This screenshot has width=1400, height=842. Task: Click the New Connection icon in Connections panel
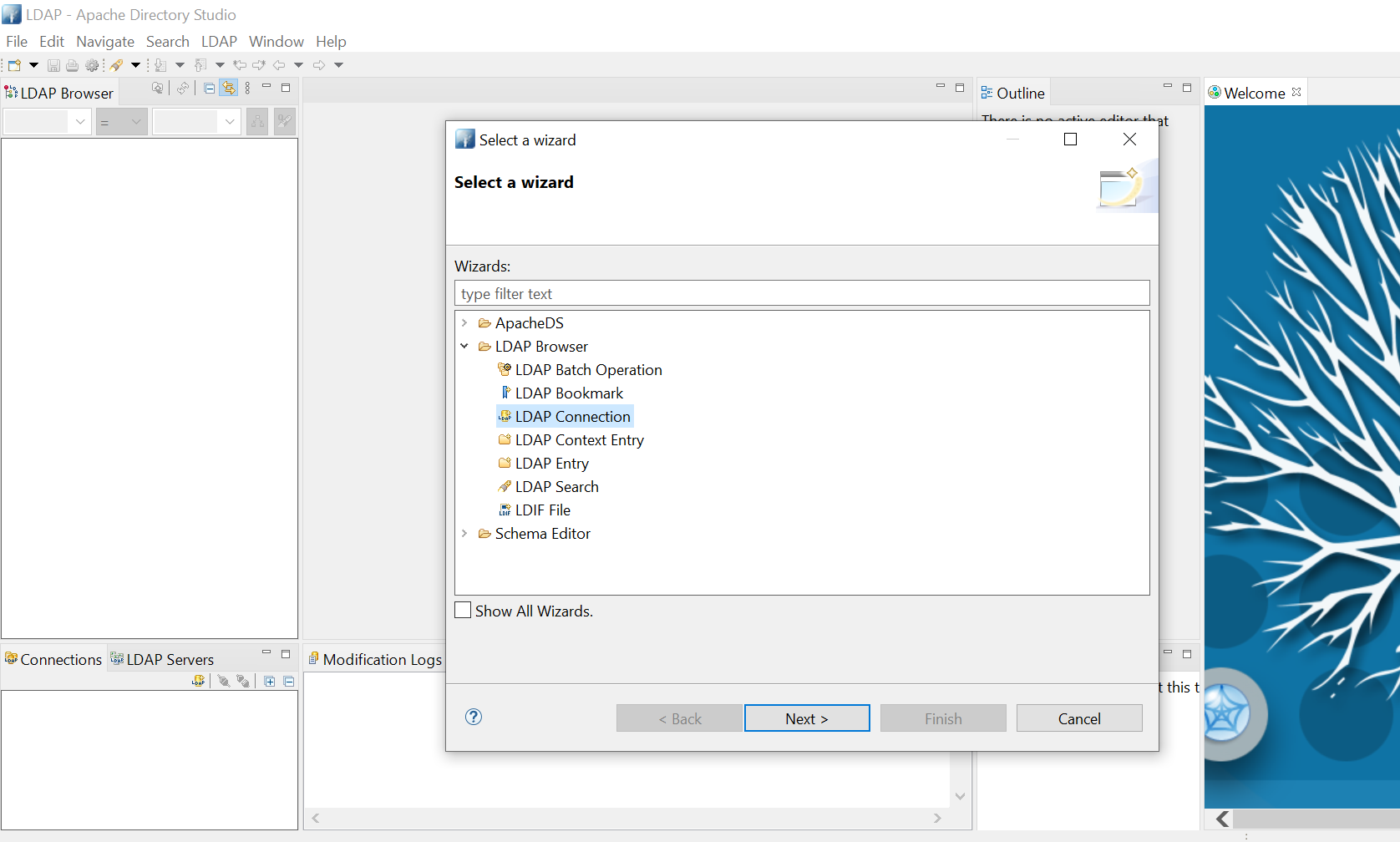click(x=198, y=682)
